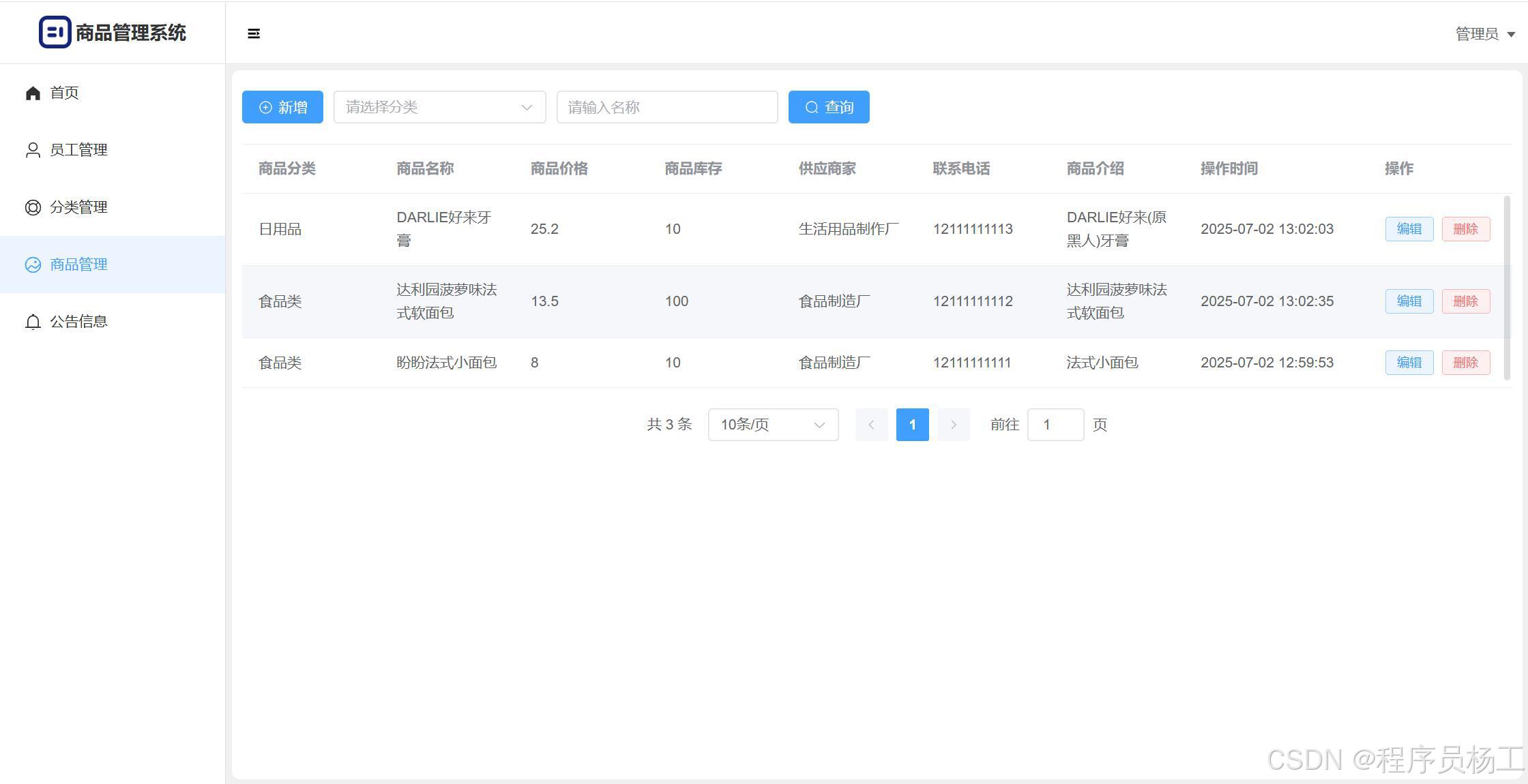This screenshot has height=784, width=1528.
Task: Click the announcement bell icon
Action: [33, 322]
